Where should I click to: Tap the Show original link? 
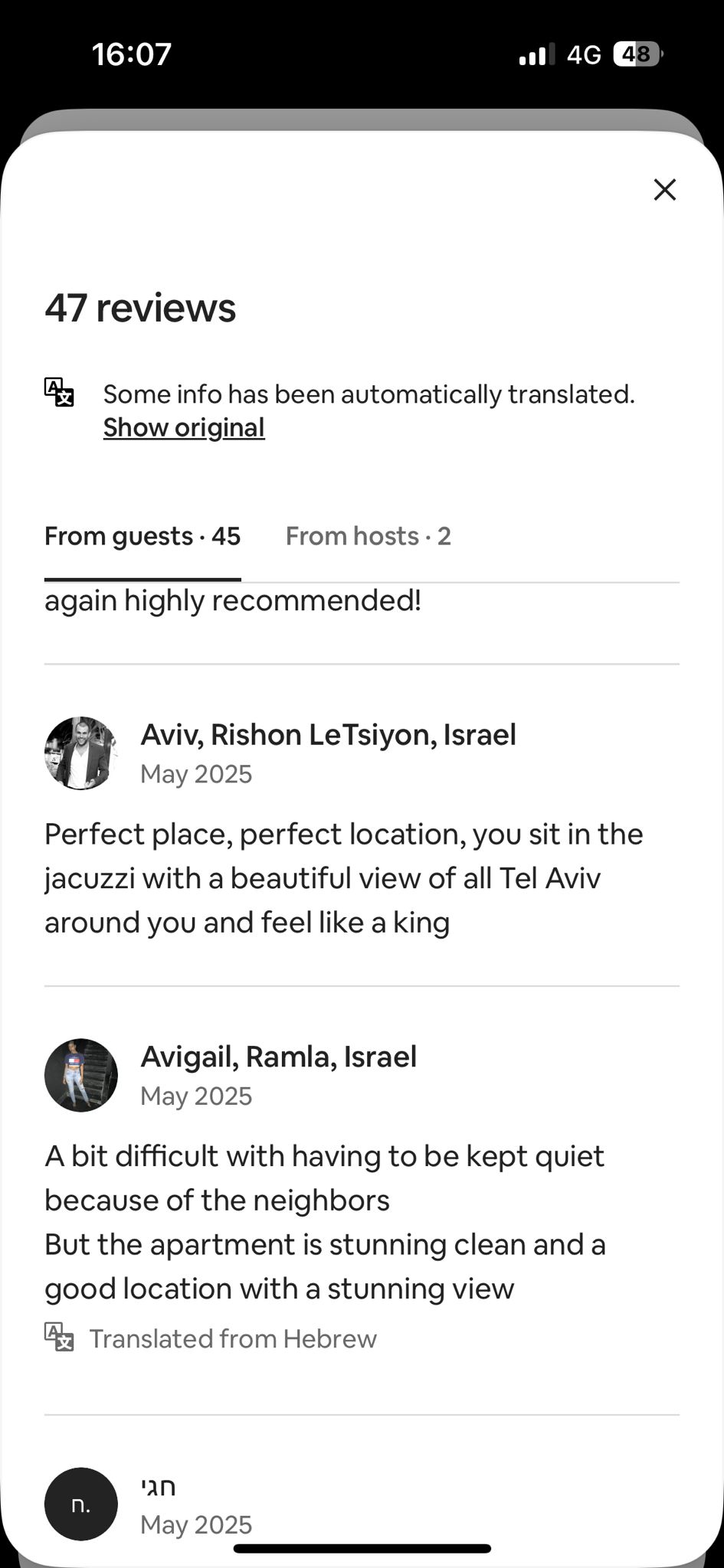pos(184,427)
